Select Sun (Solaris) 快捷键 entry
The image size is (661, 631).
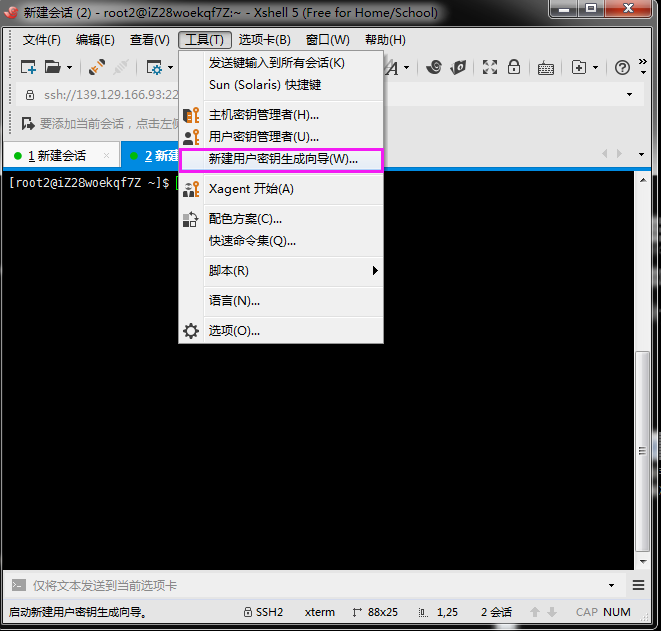pyautogui.click(x=281, y=85)
